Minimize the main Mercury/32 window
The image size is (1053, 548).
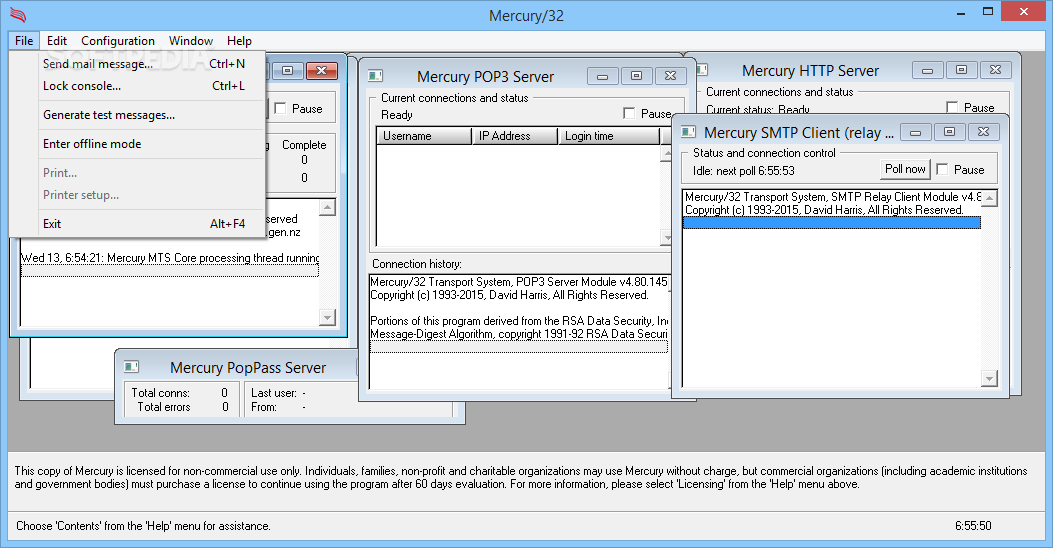(960, 11)
